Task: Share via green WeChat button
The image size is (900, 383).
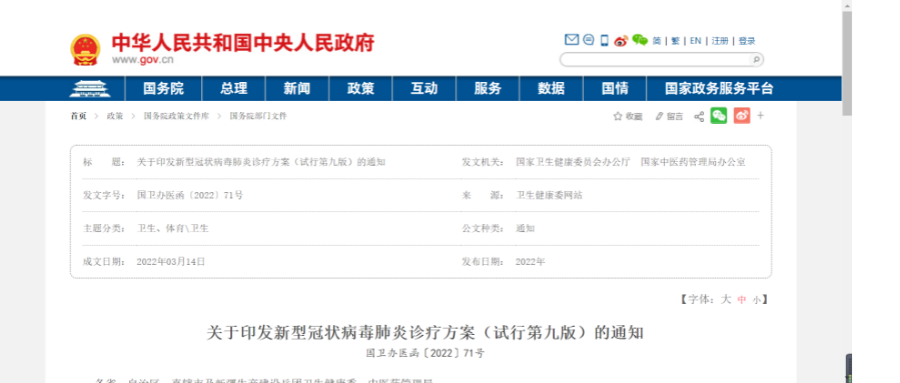Action: point(718,115)
